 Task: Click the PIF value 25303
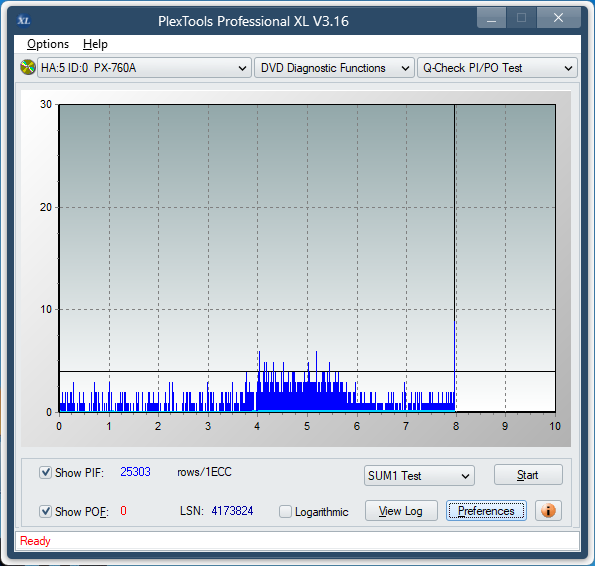135,472
